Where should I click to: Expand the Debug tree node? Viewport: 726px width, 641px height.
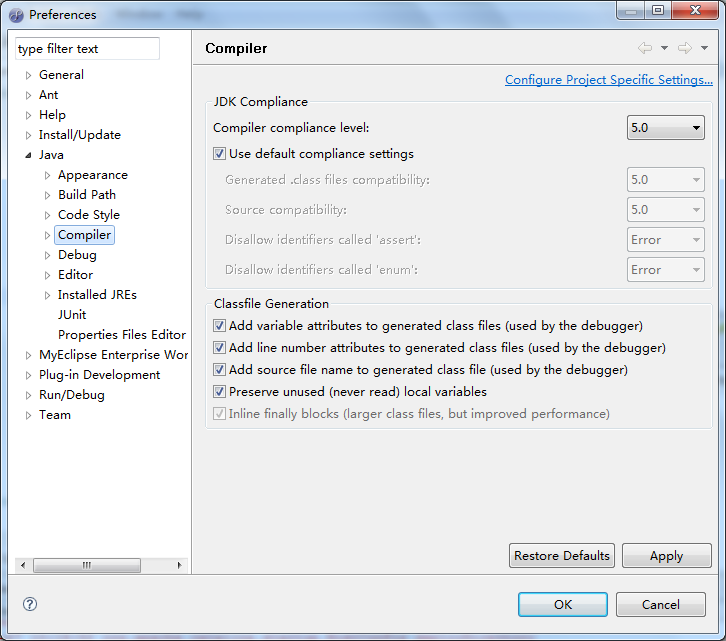click(47, 255)
